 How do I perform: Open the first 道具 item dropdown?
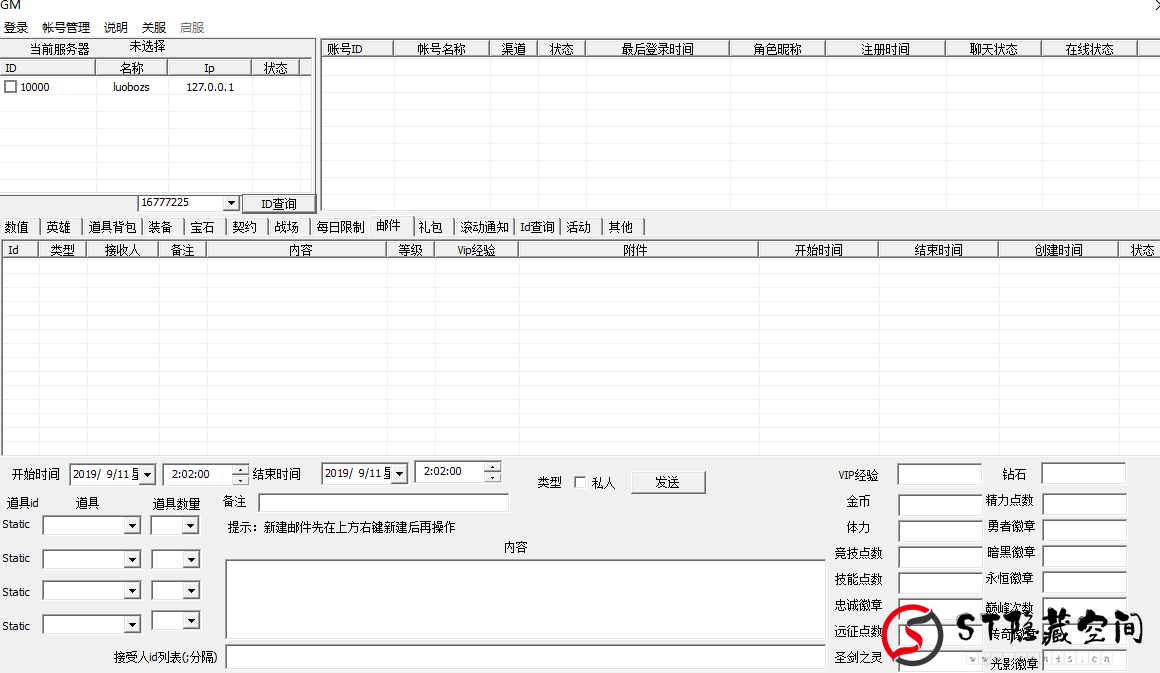pos(133,524)
